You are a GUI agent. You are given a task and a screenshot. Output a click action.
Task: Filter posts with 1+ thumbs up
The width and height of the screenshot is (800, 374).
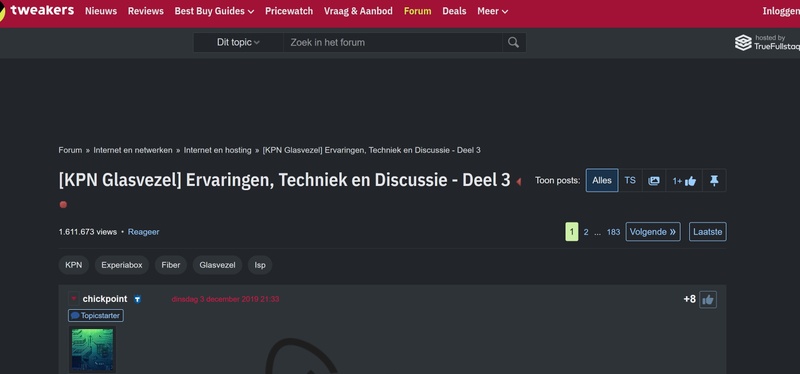click(684, 181)
